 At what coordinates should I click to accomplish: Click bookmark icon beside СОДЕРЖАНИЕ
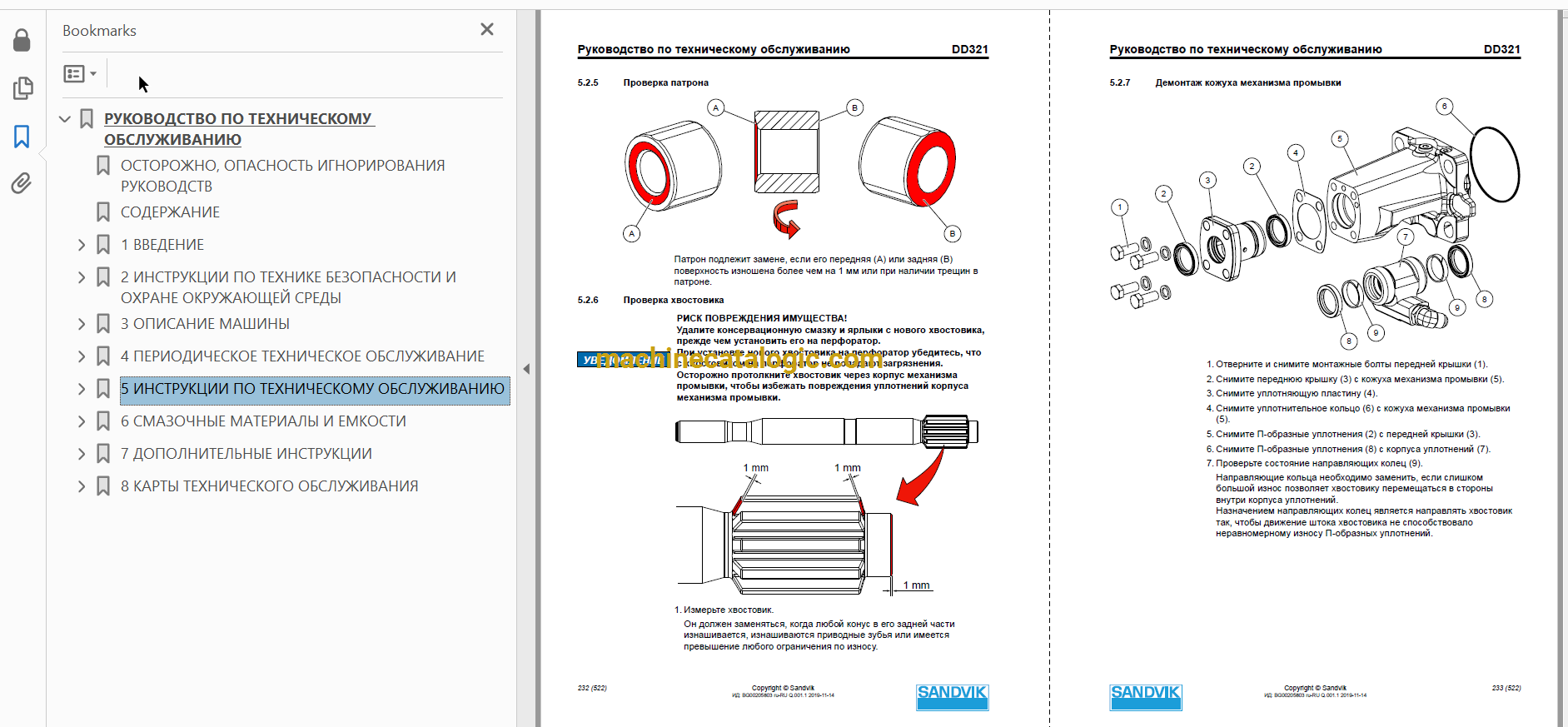103,212
